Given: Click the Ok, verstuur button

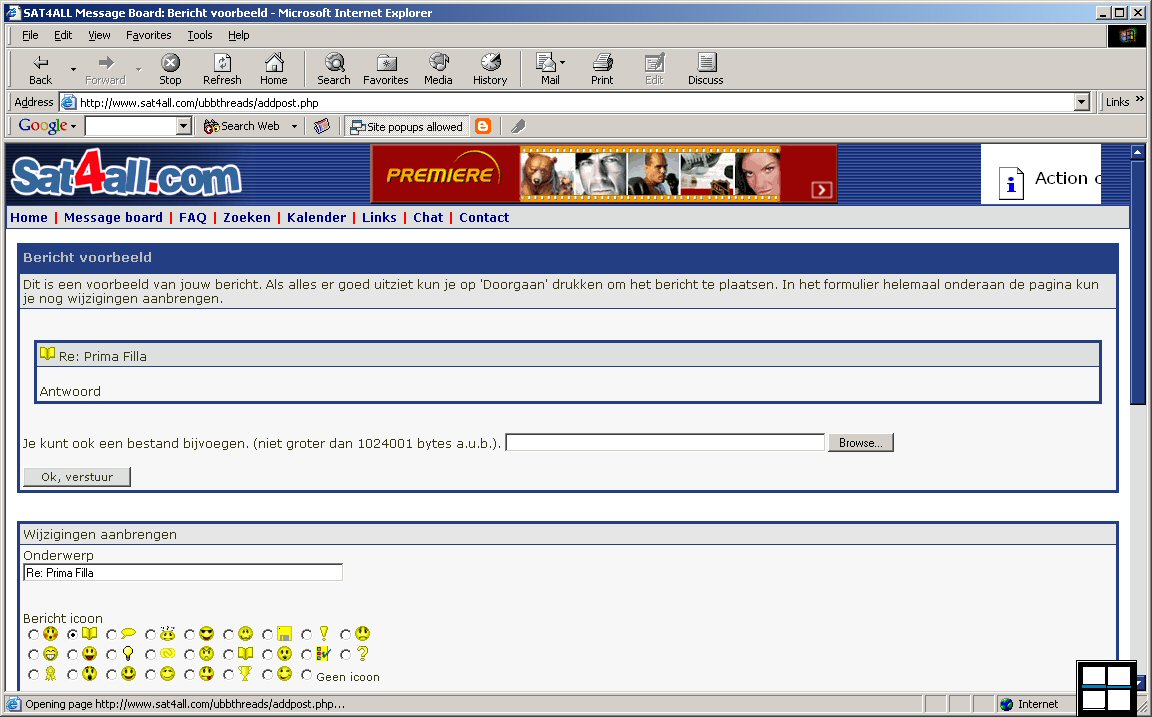Looking at the screenshot, I should (77, 477).
